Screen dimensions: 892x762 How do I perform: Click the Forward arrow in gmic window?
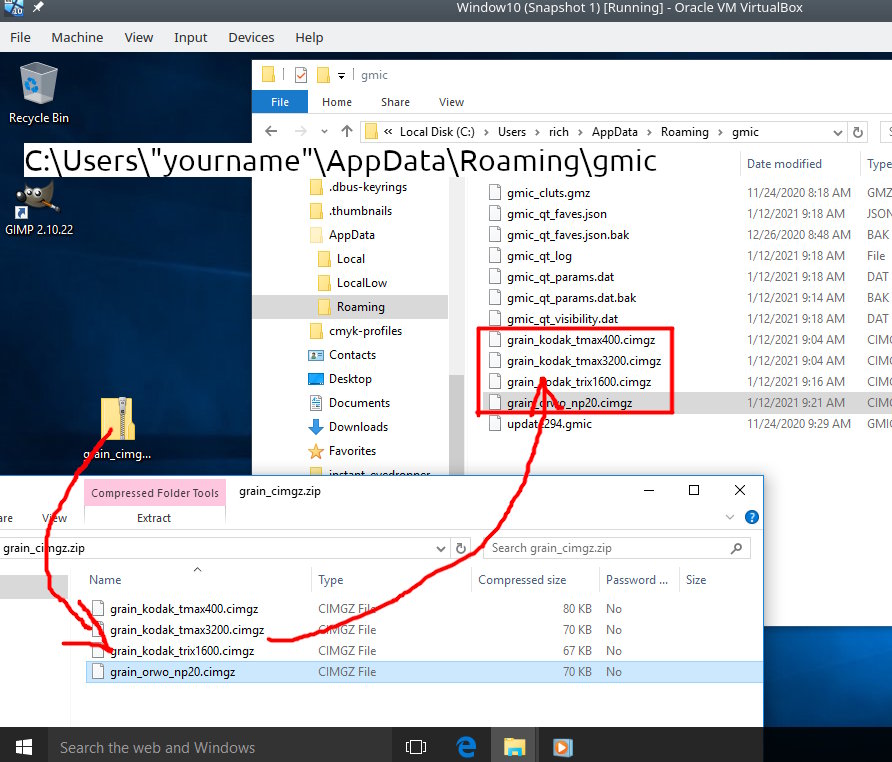pyautogui.click(x=300, y=131)
